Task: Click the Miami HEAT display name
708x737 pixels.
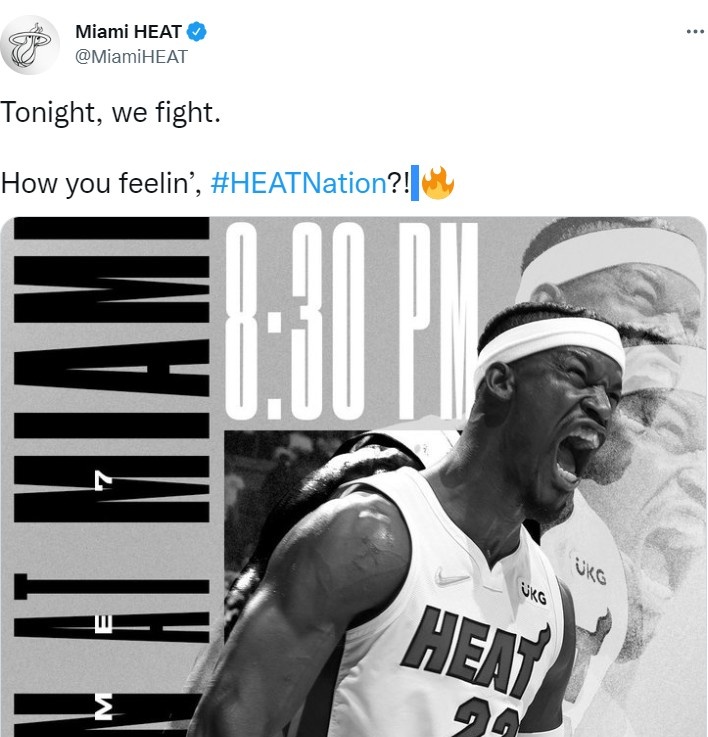Action: [x=128, y=32]
